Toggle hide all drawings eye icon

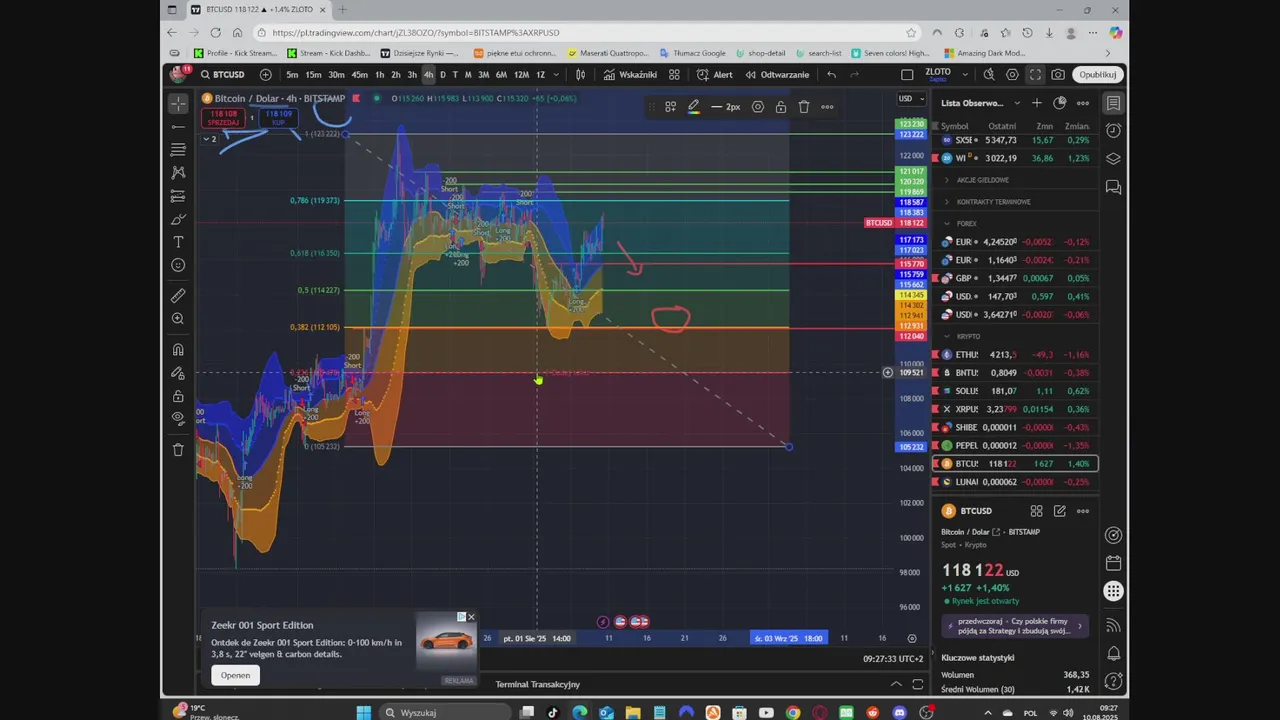(178, 419)
